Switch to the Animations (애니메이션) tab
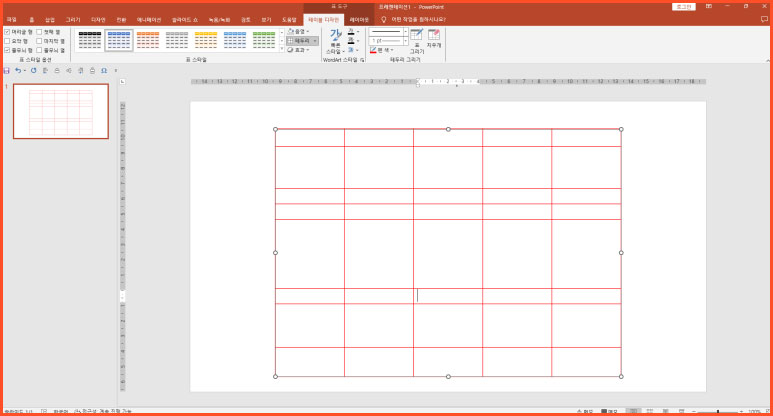The image size is (773, 416). [x=149, y=20]
